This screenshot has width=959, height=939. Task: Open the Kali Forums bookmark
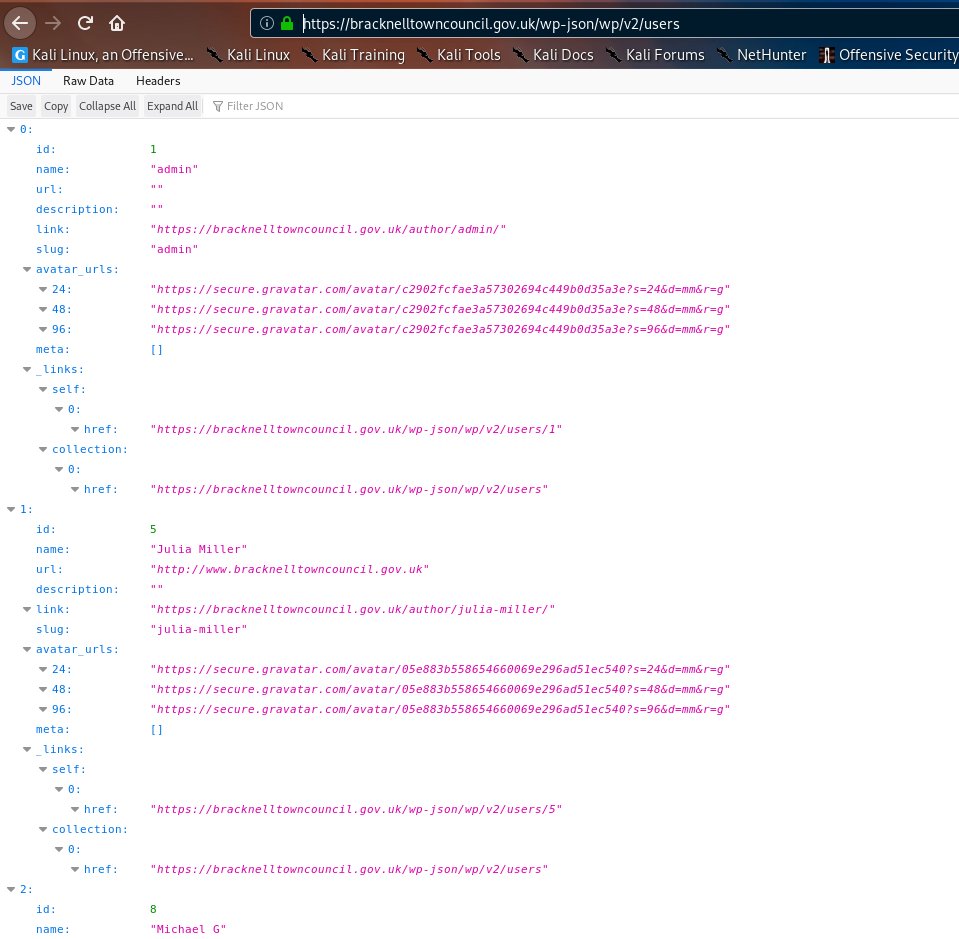(x=654, y=55)
